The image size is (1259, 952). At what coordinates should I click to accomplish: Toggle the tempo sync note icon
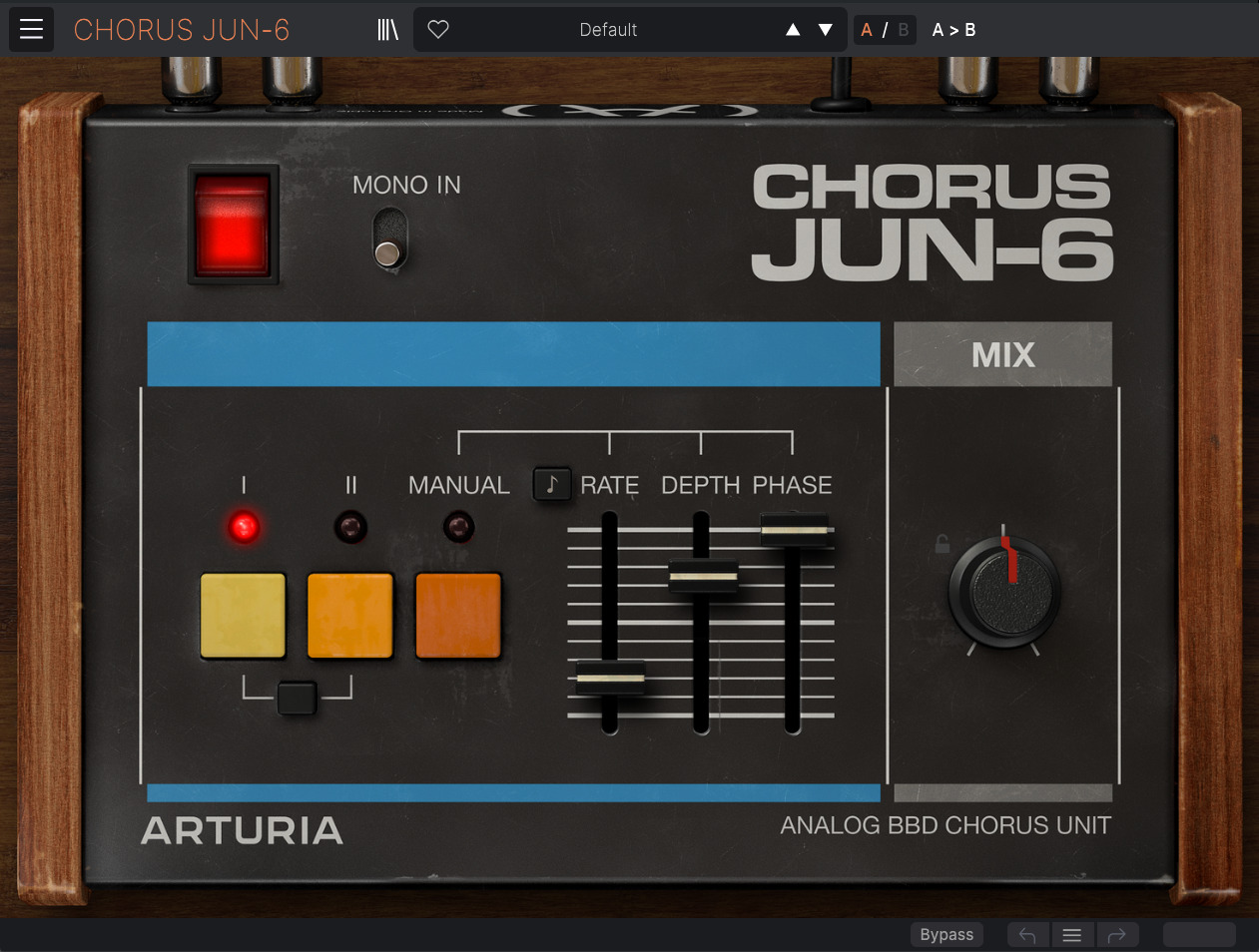click(552, 485)
